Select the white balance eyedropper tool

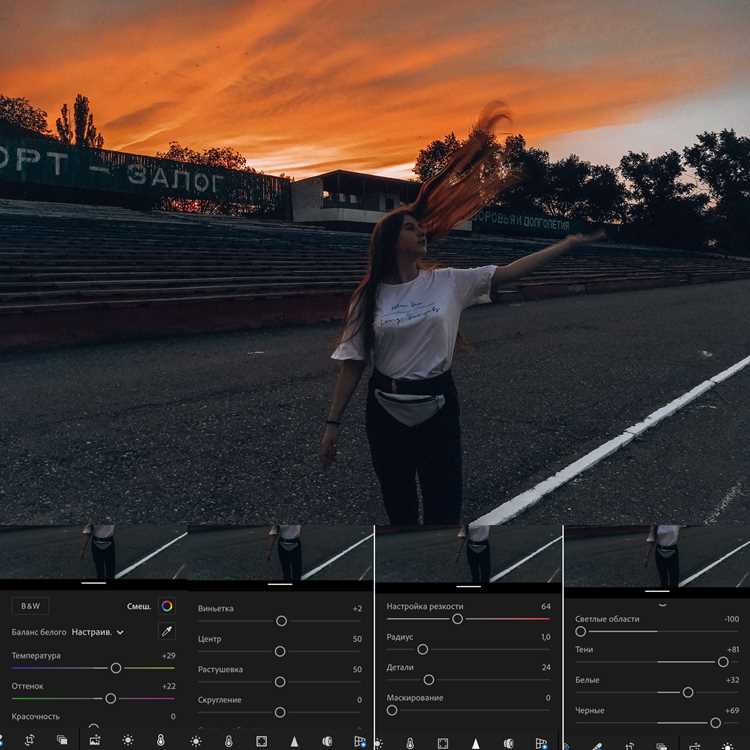pos(166,631)
